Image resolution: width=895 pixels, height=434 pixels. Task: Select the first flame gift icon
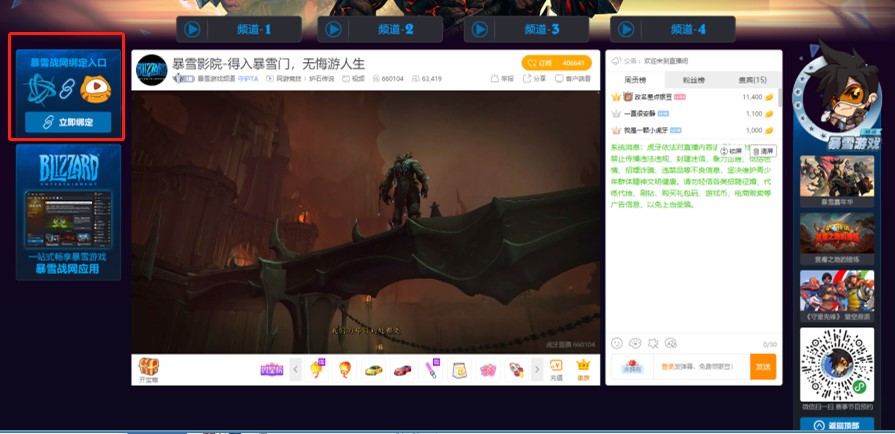click(x=316, y=370)
